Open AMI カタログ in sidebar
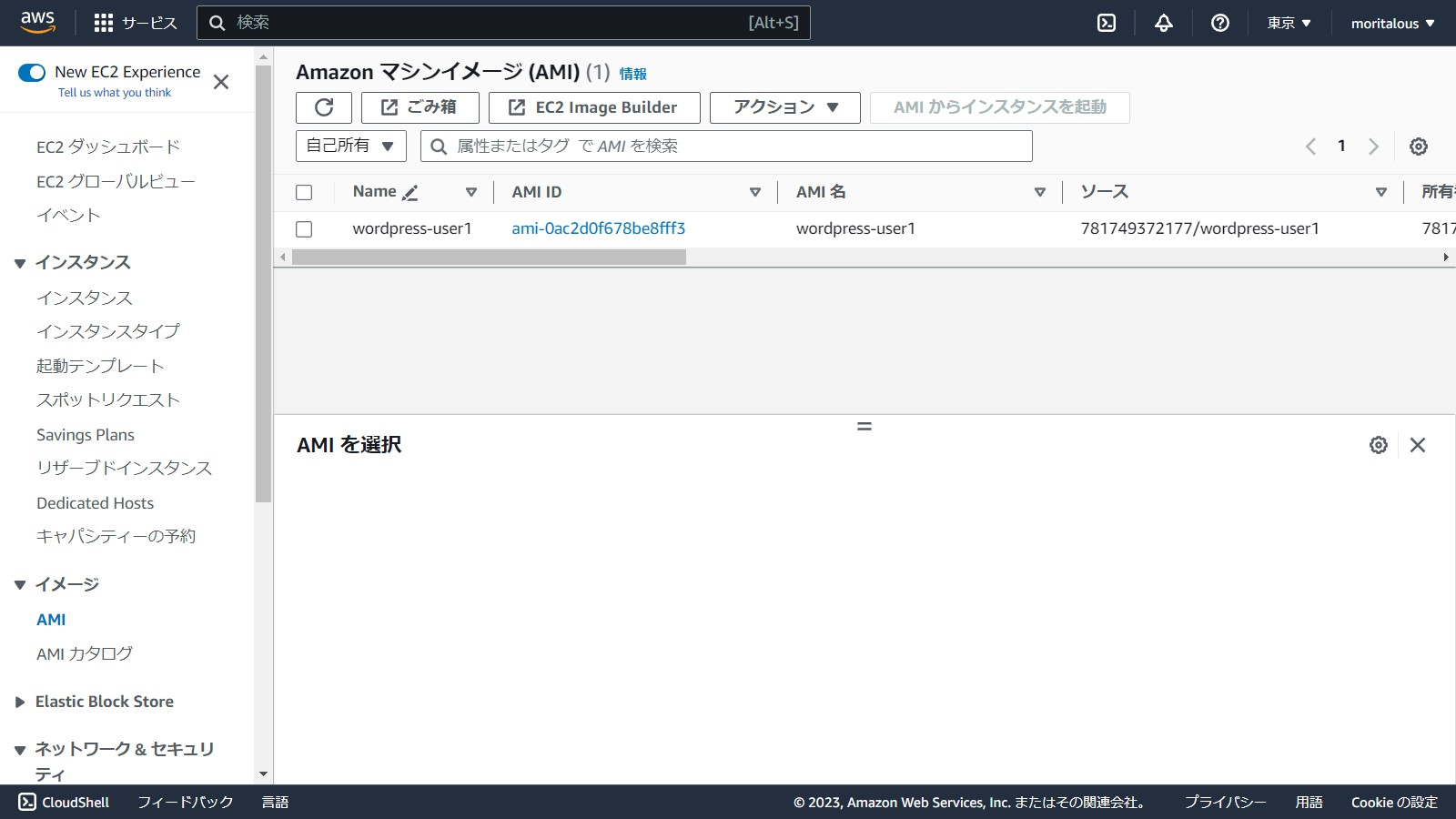This screenshot has width=1456, height=819. tap(85, 653)
